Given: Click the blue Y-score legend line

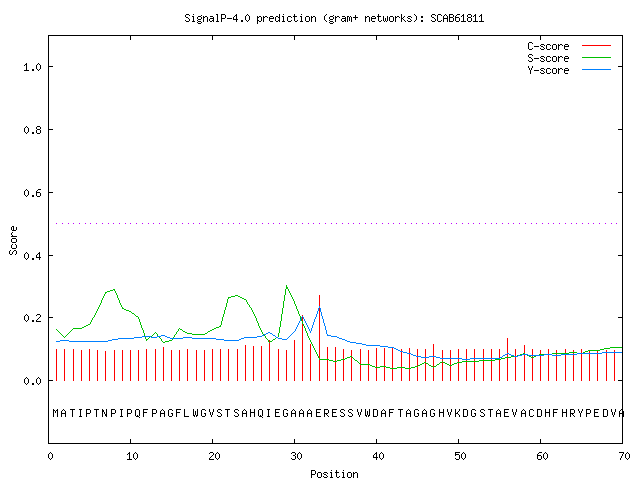Looking at the screenshot, I should pyautogui.click(x=596, y=70).
